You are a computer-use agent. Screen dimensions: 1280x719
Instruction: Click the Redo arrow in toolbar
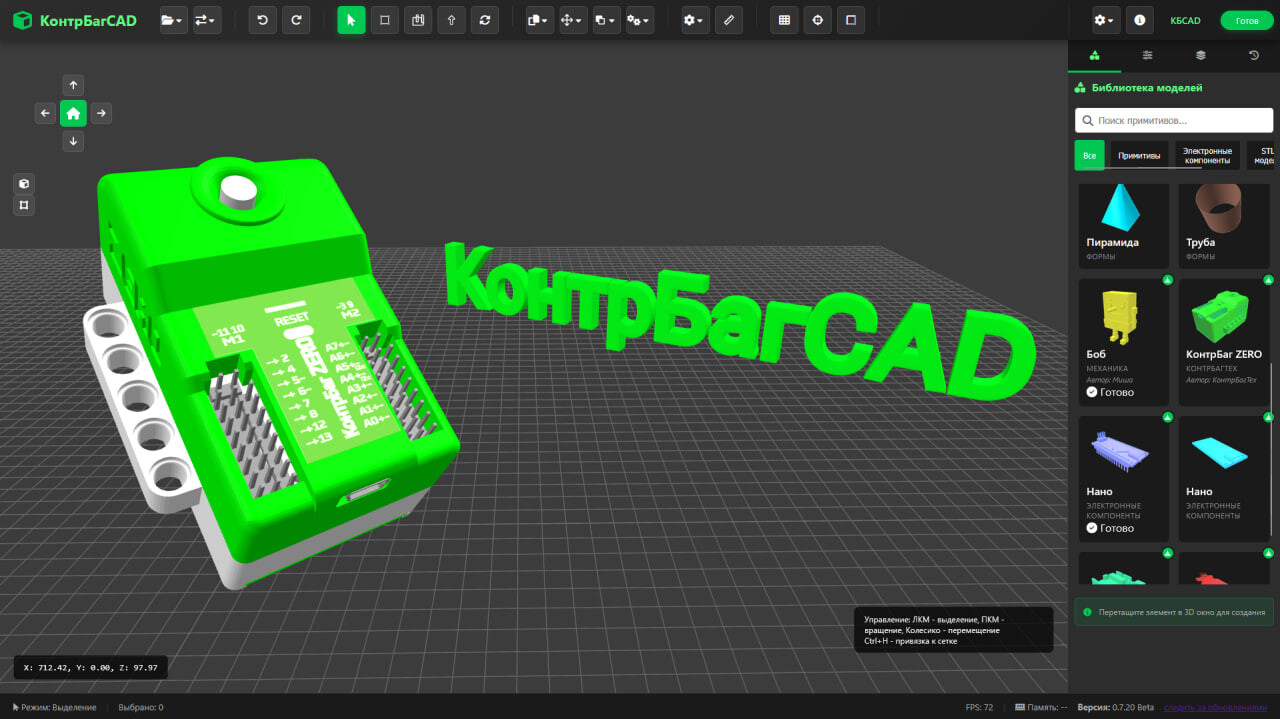tap(296, 20)
